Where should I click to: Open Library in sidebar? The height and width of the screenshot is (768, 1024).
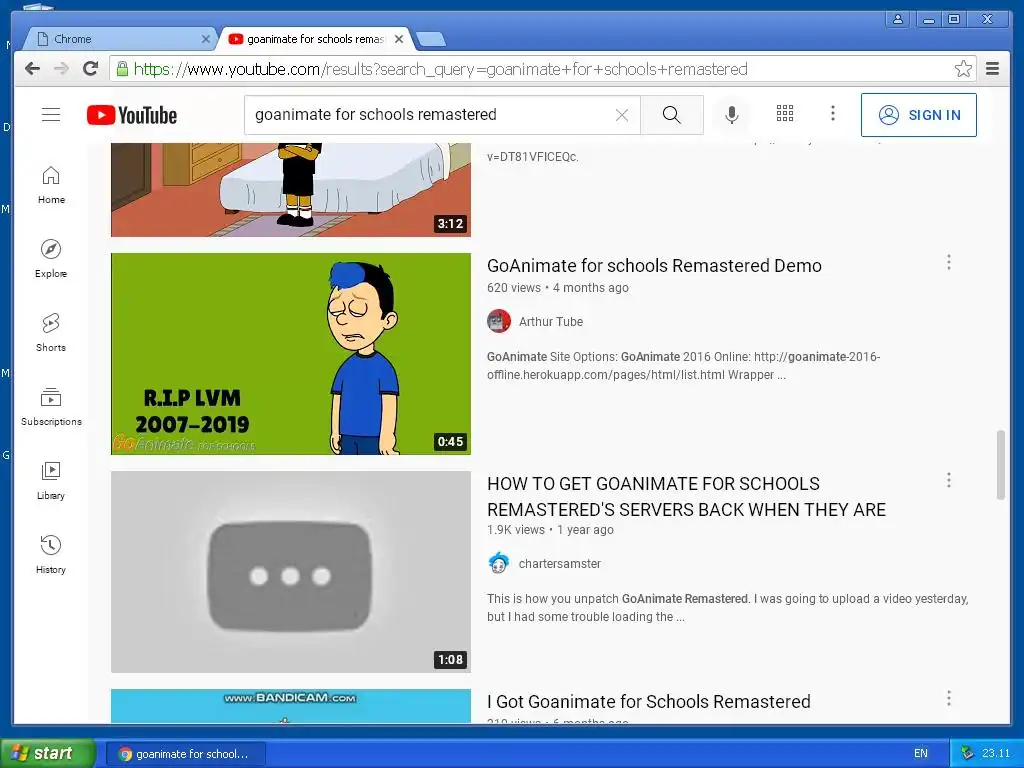51,481
